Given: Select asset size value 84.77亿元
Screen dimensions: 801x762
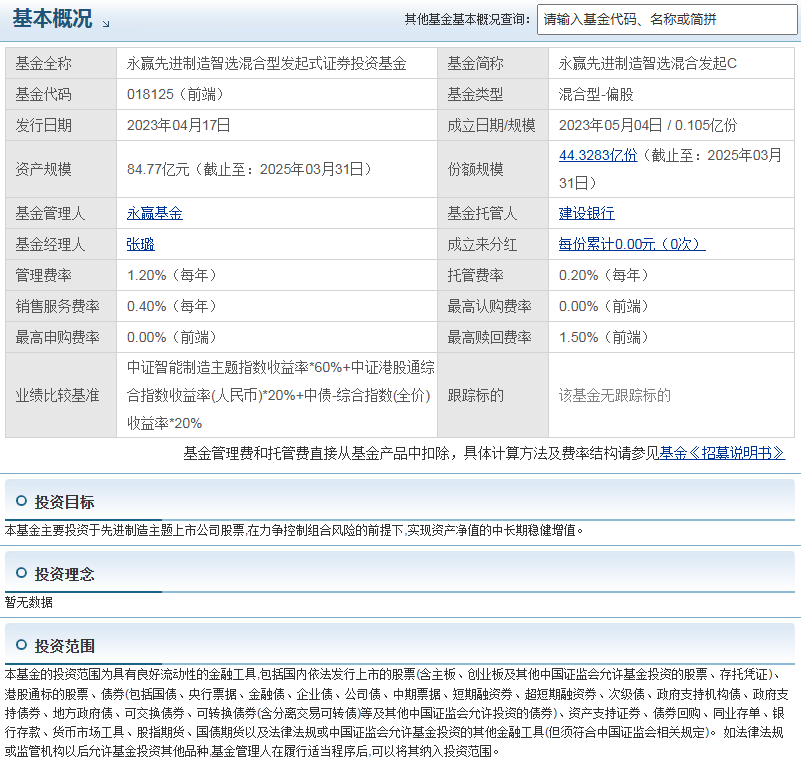Looking at the screenshot, I should coord(158,169).
